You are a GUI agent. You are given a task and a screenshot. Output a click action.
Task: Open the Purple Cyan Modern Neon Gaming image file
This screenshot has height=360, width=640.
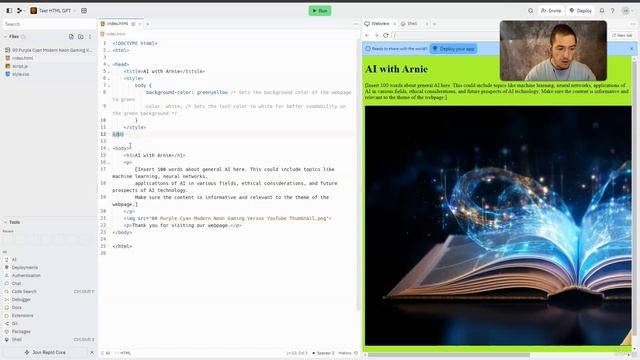point(49,50)
